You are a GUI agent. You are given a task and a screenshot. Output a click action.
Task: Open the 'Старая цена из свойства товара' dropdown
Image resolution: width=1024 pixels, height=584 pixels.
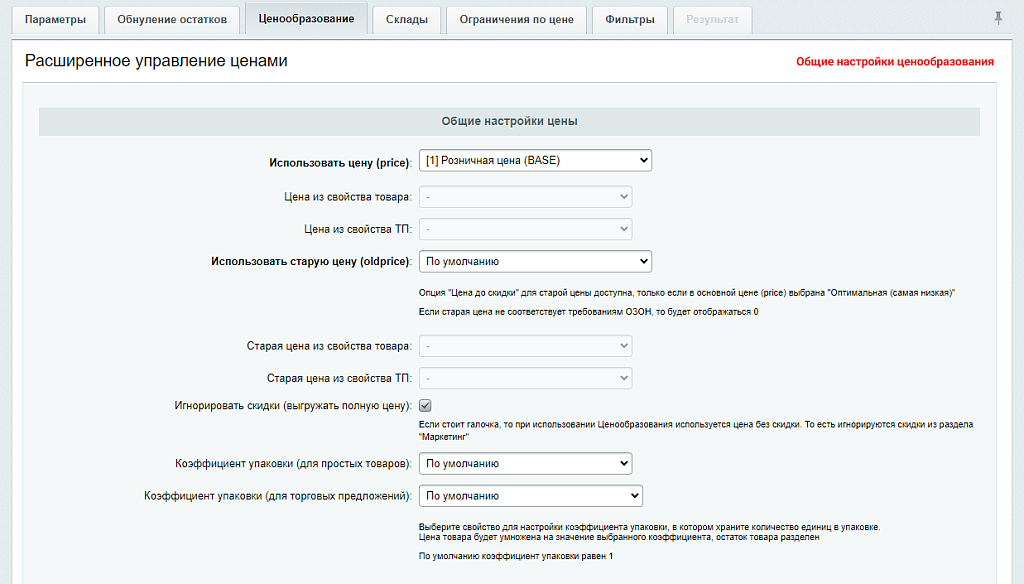click(525, 346)
